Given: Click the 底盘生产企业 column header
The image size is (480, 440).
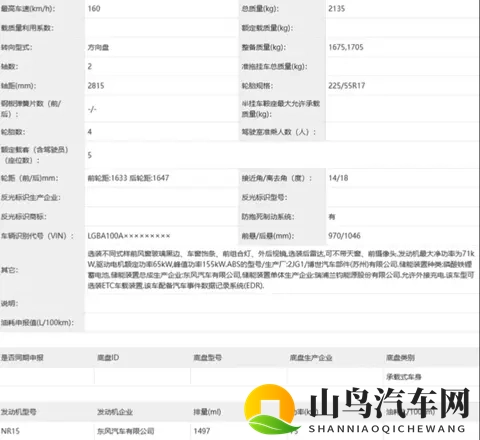Looking at the screenshot, I should 311,358.
